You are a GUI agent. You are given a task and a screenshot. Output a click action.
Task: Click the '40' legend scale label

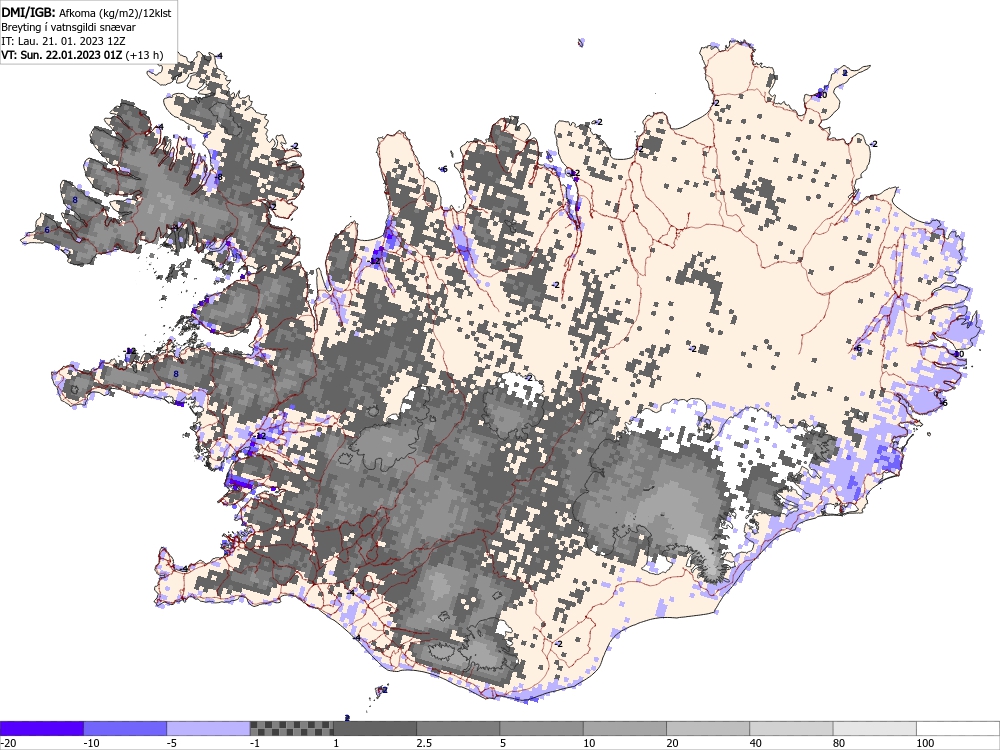point(756,743)
